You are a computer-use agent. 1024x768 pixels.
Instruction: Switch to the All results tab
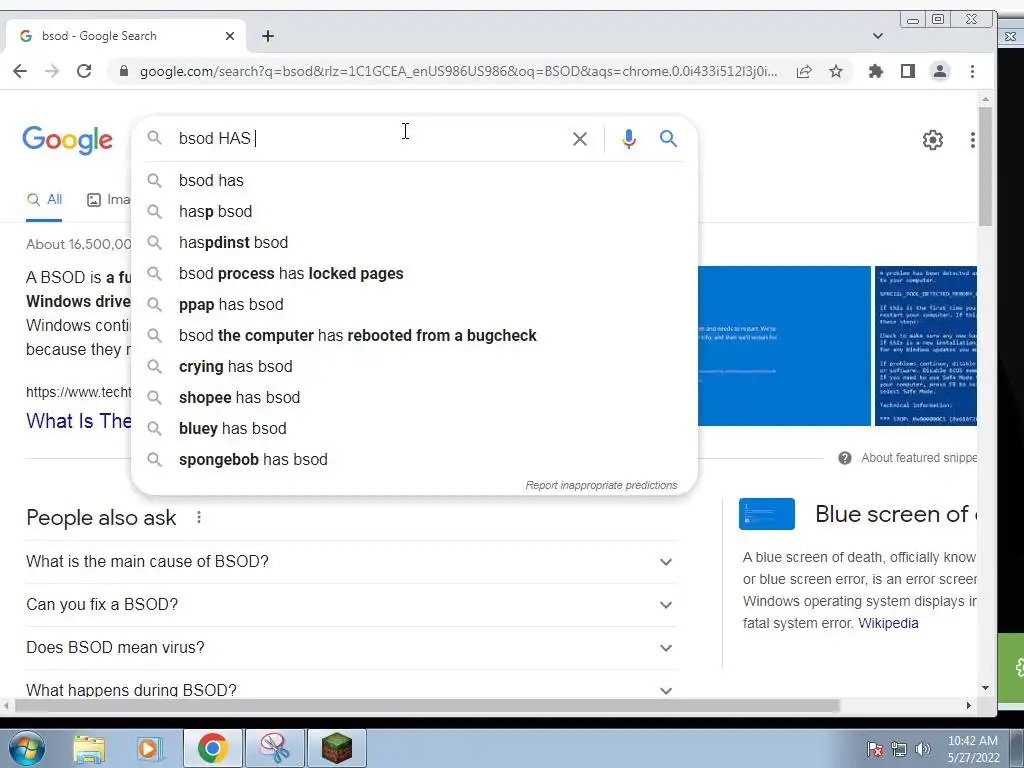pyautogui.click(x=44, y=200)
